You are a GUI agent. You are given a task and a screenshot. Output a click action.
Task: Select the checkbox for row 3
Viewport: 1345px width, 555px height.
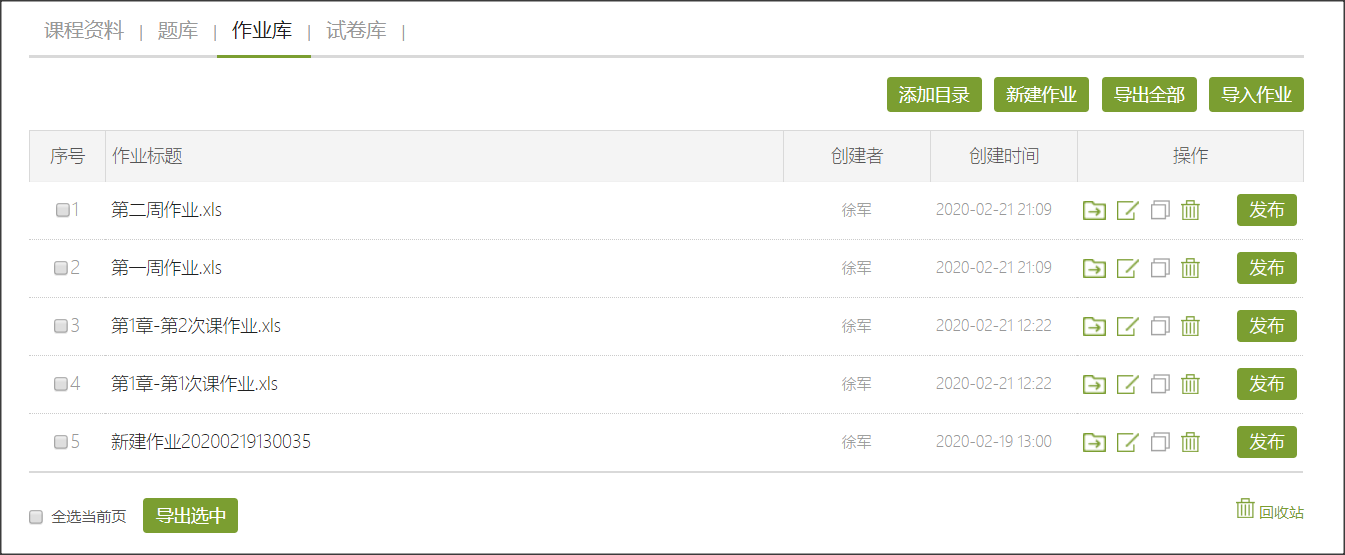tap(61, 326)
